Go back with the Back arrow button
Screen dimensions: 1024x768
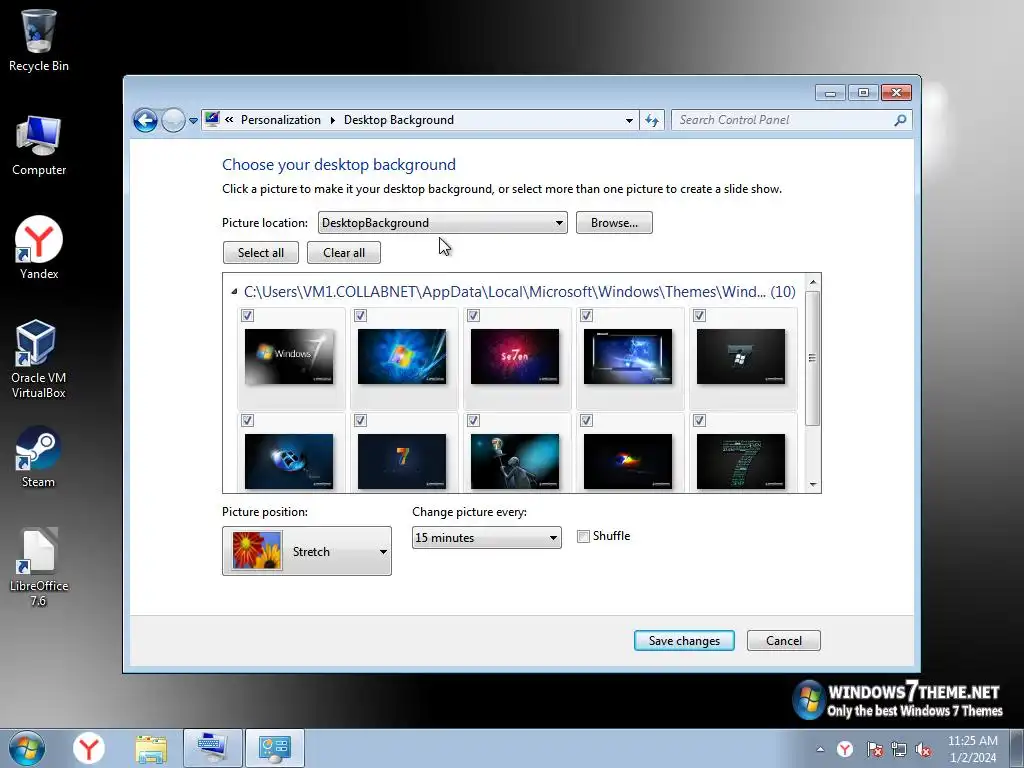pyautogui.click(x=145, y=120)
